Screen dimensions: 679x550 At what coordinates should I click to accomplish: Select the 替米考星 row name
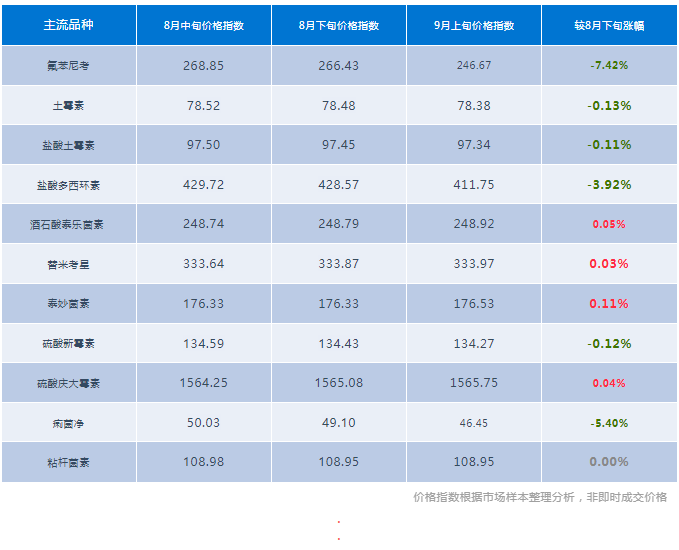click(x=68, y=264)
